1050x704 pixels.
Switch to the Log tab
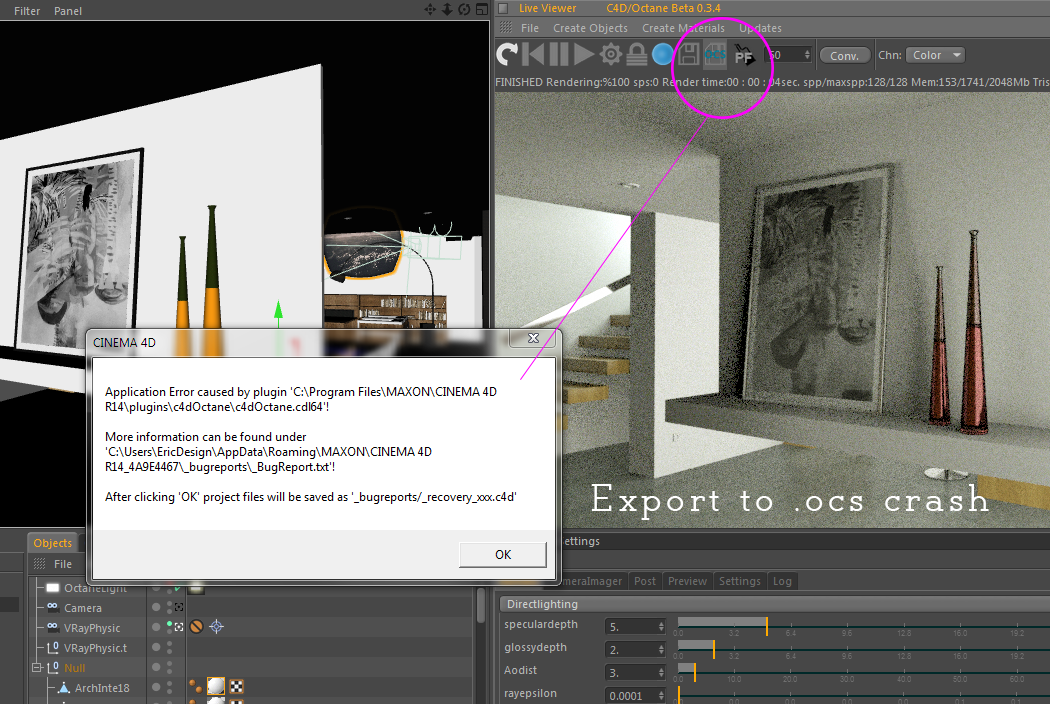click(x=782, y=581)
